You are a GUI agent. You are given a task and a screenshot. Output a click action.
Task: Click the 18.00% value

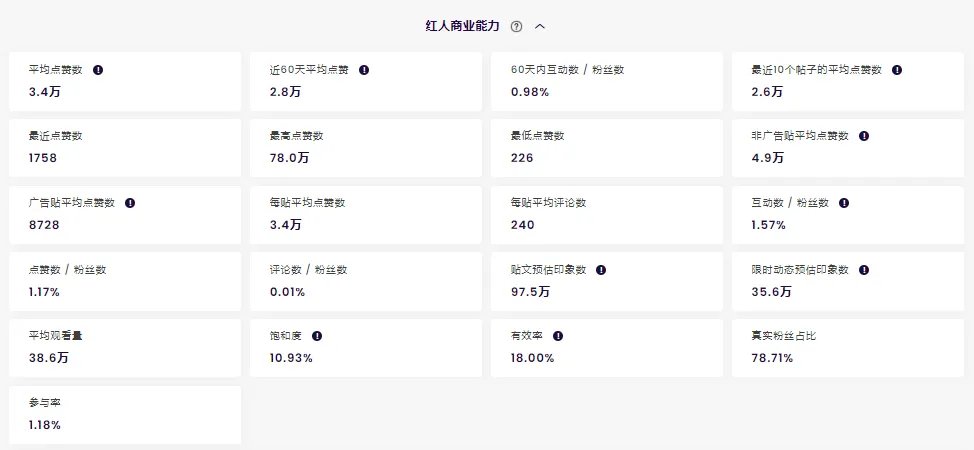[532, 358]
